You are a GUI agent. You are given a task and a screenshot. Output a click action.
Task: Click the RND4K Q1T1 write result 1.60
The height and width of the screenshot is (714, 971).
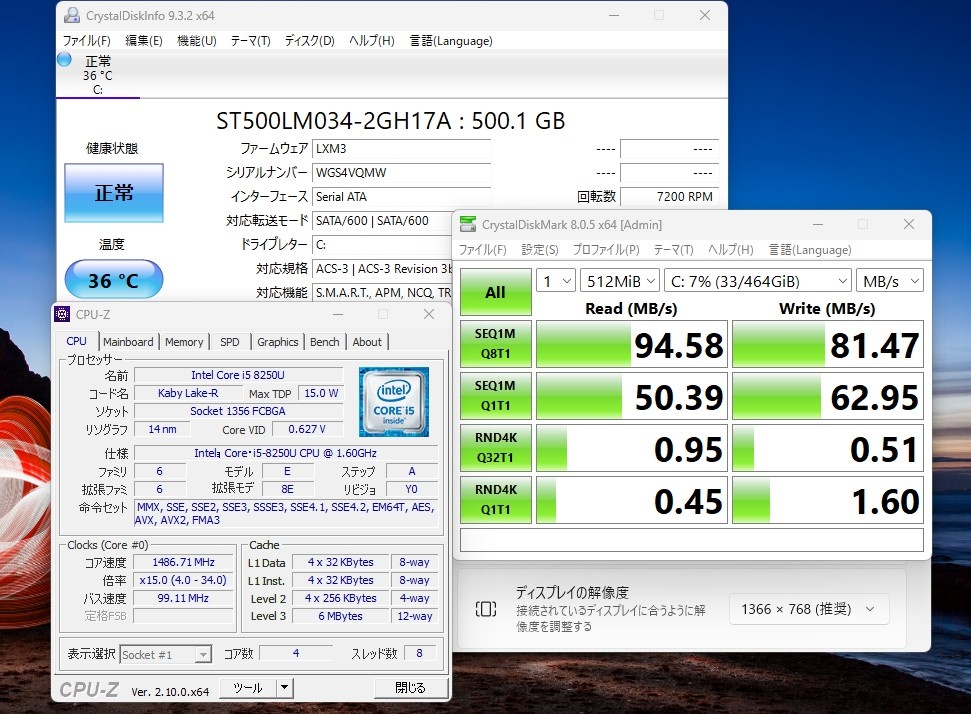pyautogui.click(x=828, y=500)
